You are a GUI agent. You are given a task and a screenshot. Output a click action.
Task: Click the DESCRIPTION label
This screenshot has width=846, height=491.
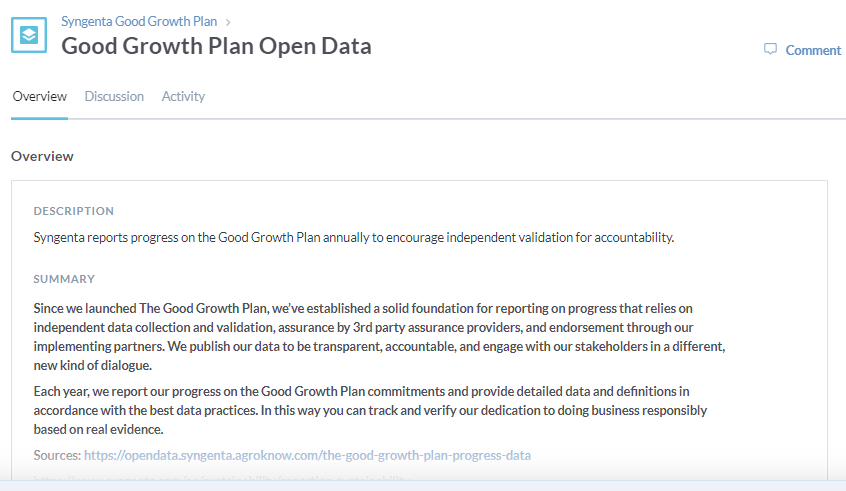coord(73,211)
